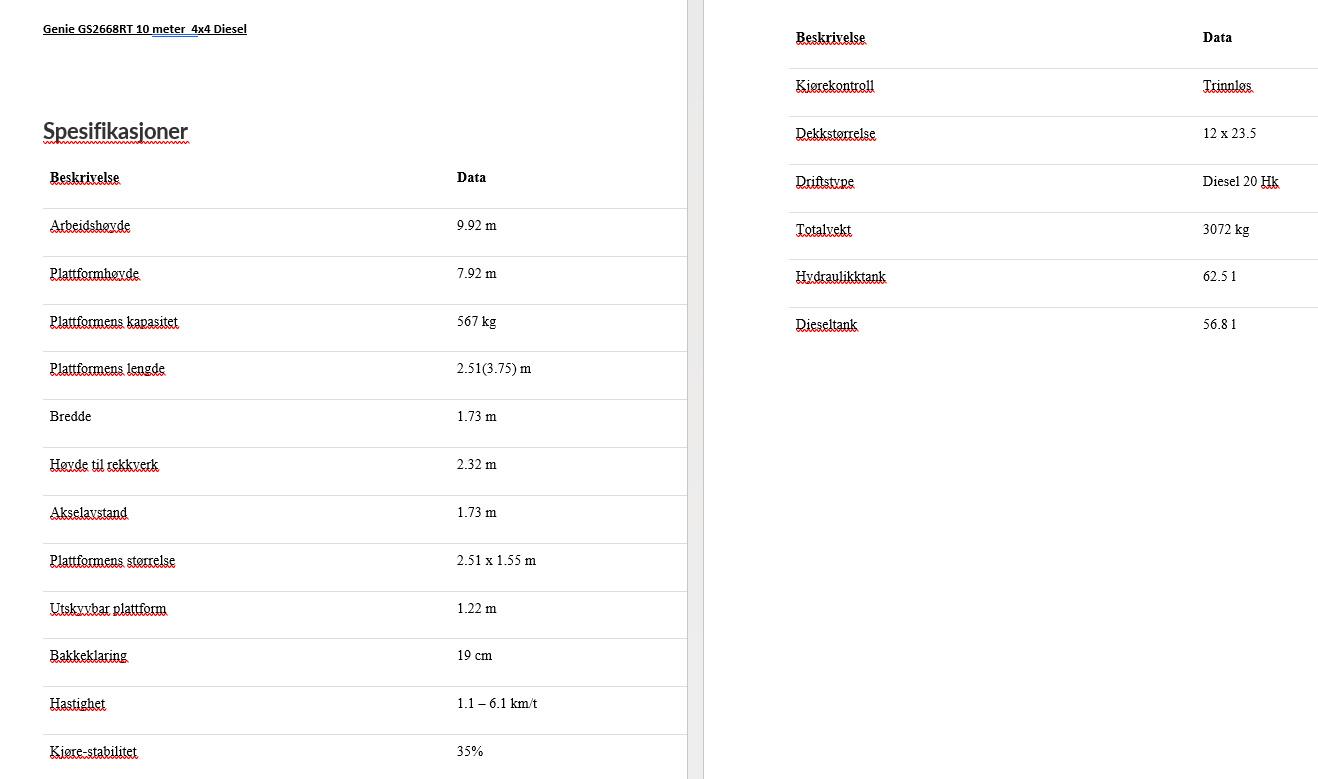Click the 567 kg value
The height and width of the screenshot is (779, 1318).
click(x=476, y=322)
